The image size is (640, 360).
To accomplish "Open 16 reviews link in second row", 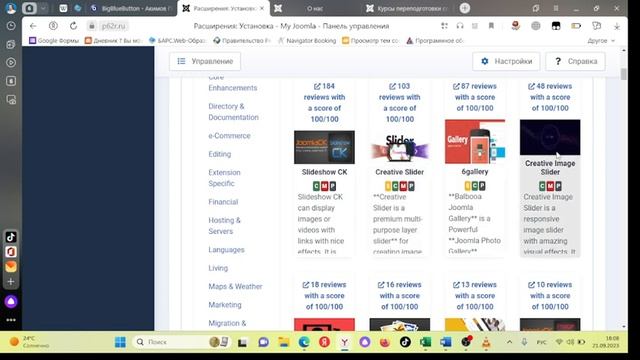I will 400,296.
